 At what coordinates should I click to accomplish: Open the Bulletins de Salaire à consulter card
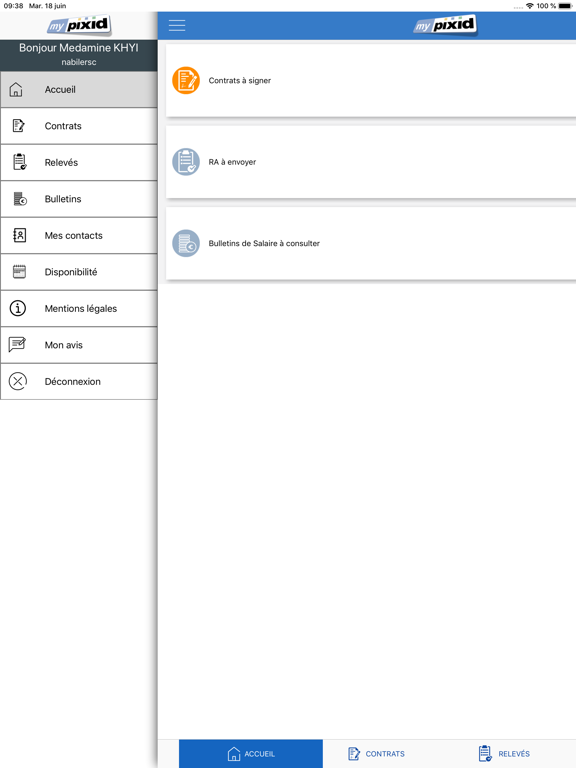[x=371, y=243]
